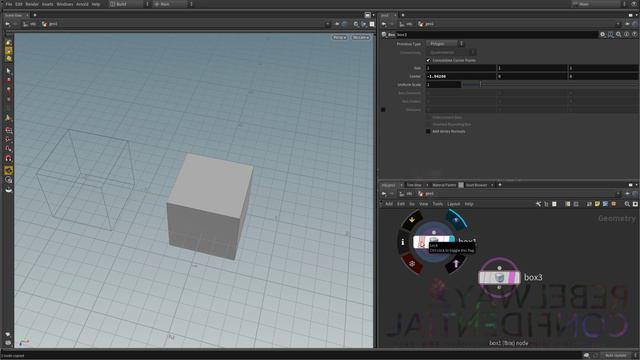Screen dimensions: 640x360
Task: Enable Add Vertex Normals checkbox
Action: pyautogui.click(x=428, y=131)
